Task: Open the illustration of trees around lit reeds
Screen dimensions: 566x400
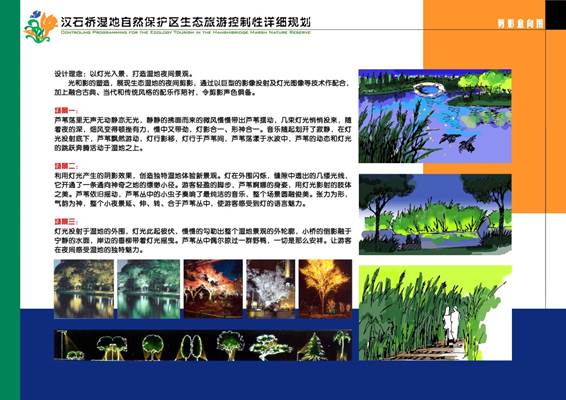Action: [435, 214]
